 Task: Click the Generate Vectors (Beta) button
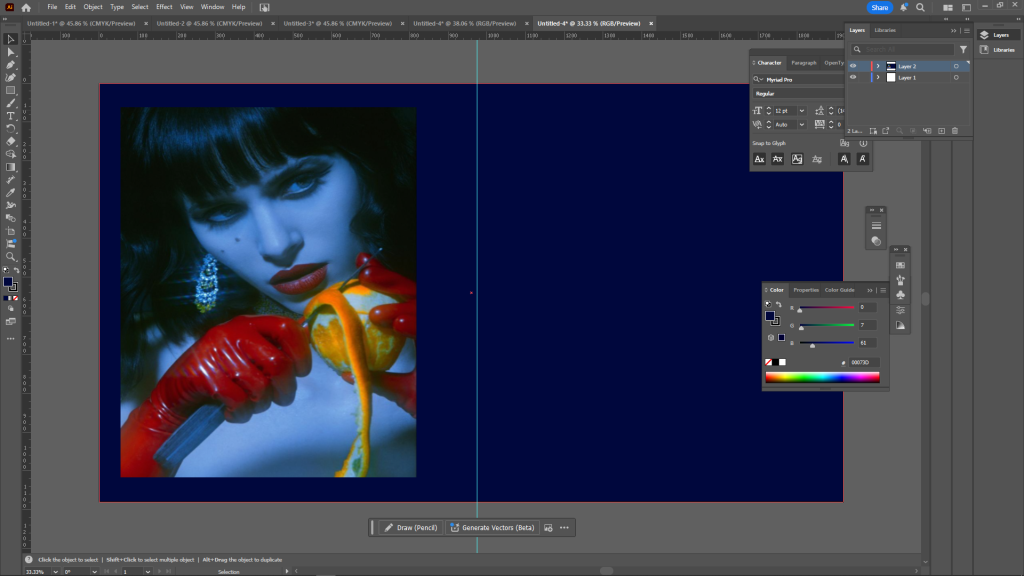tap(491, 527)
